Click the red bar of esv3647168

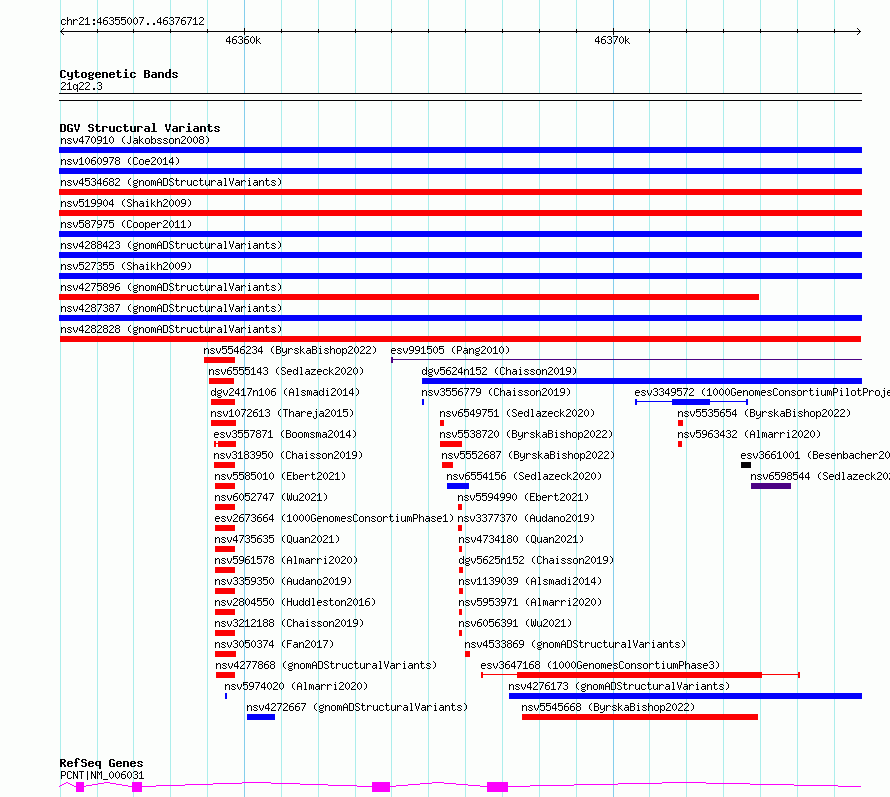click(x=639, y=675)
